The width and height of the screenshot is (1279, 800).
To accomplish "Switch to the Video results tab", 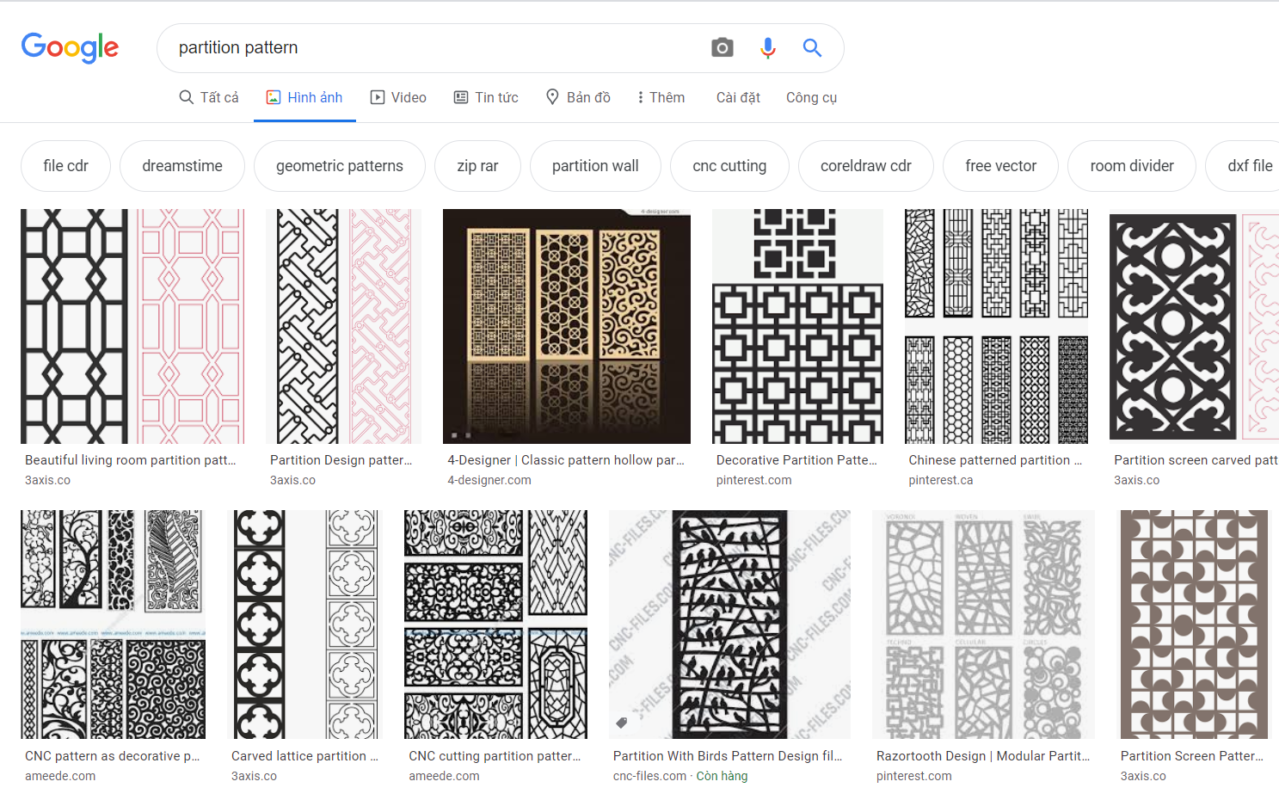I will [x=398, y=96].
